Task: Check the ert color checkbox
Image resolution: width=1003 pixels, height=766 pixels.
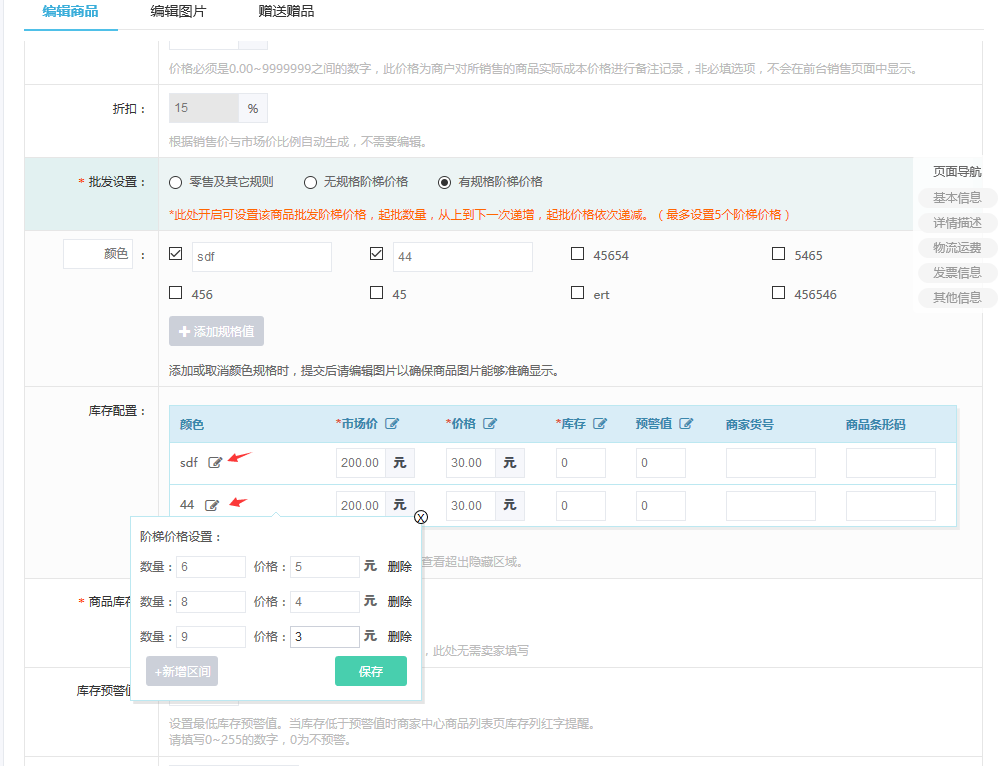Action: (x=577, y=292)
